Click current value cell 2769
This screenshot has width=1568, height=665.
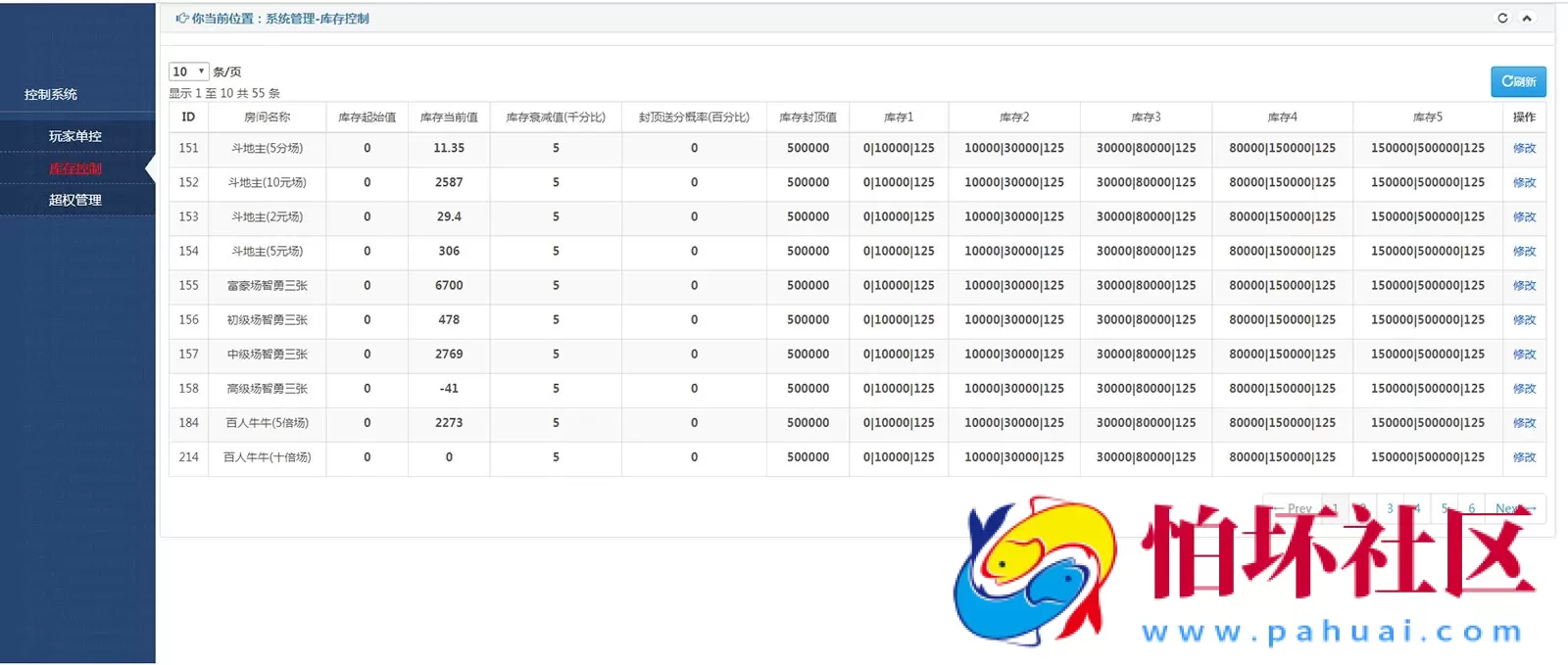click(x=449, y=354)
